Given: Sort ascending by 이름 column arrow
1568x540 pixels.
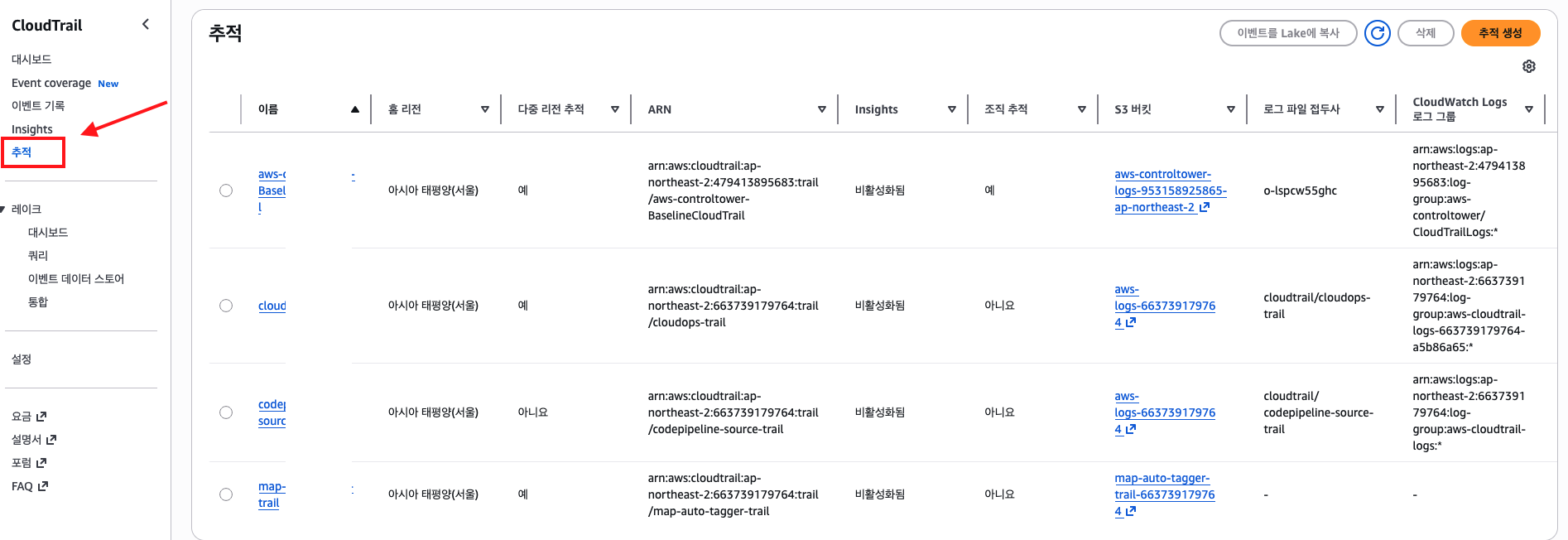Looking at the screenshot, I should [x=355, y=109].
